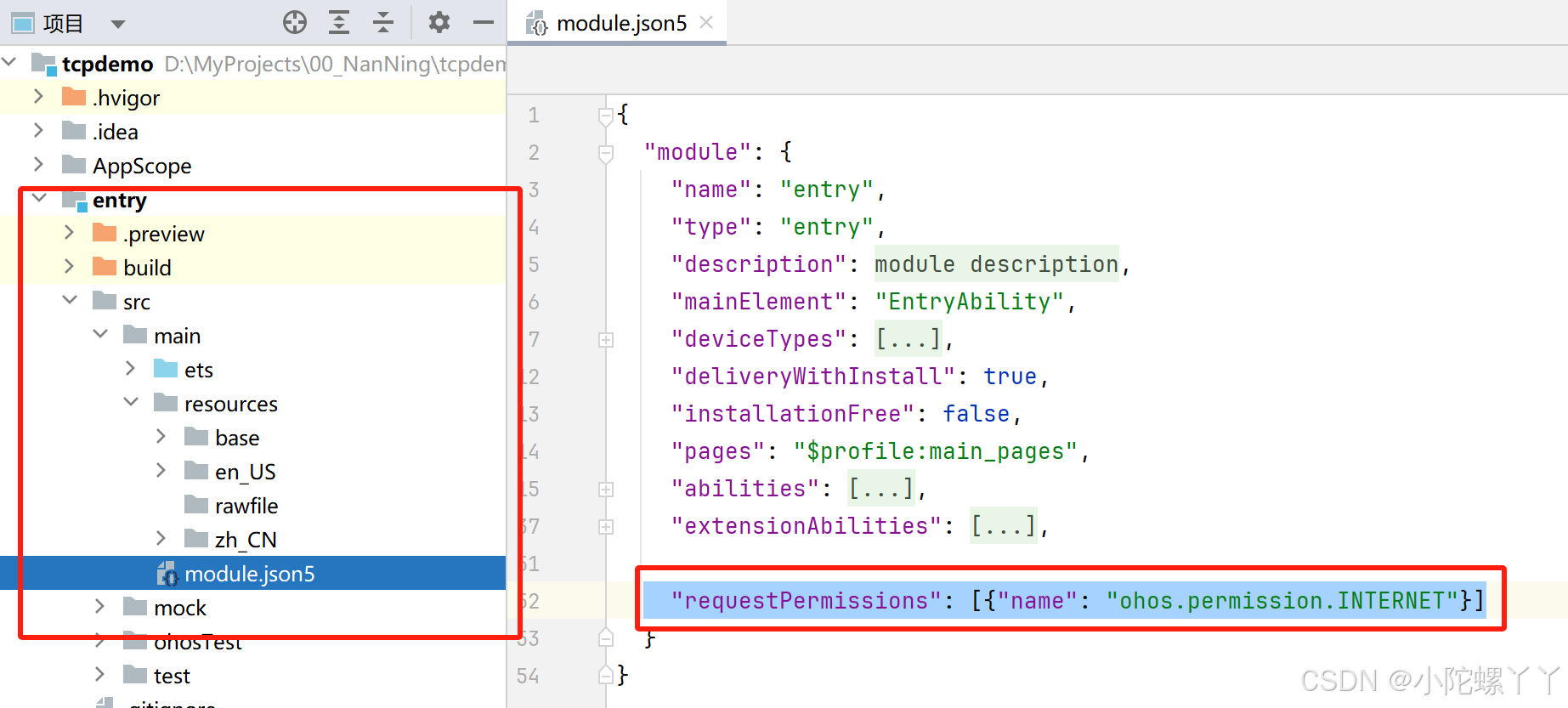Expand the AppScope folder
The width and height of the screenshot is (1568, 708).
click(x=38, y=164)
